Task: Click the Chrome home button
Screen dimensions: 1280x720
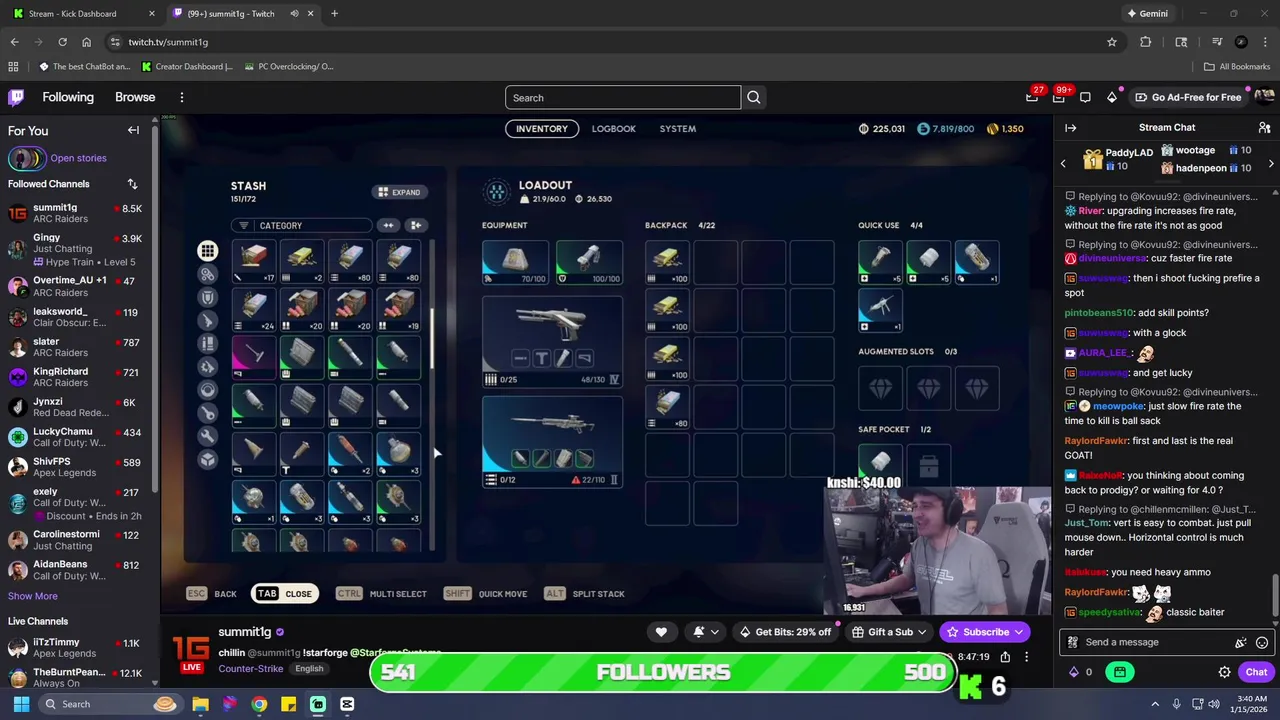Action: [86, 42]
